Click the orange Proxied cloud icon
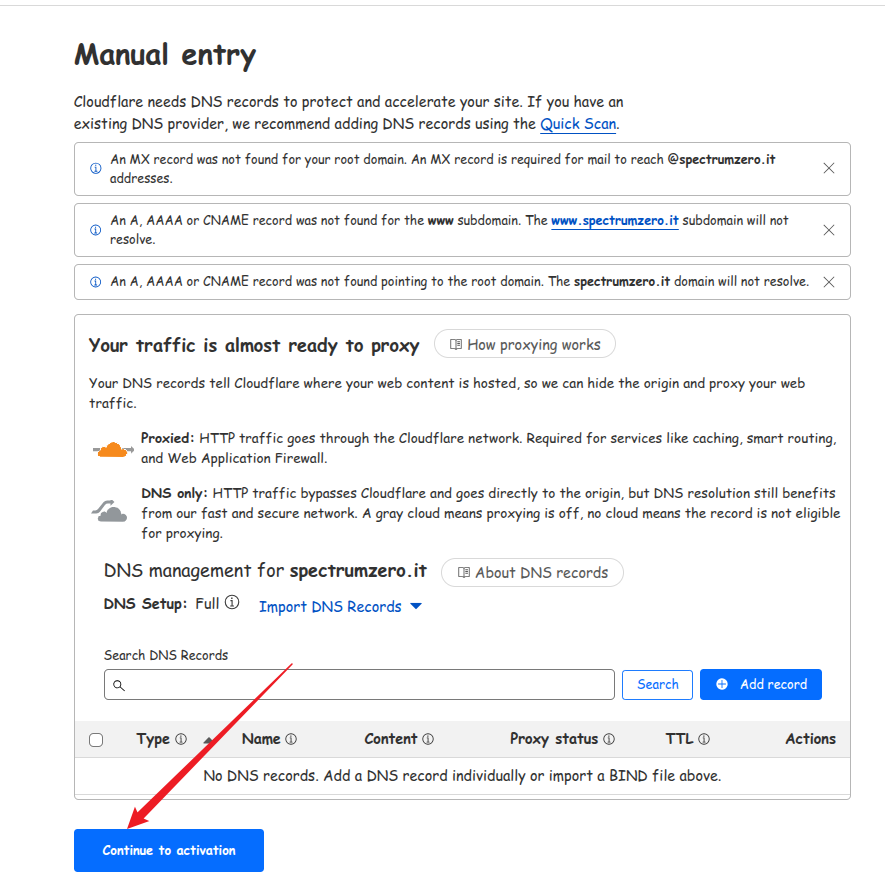 tap(111, 449)
